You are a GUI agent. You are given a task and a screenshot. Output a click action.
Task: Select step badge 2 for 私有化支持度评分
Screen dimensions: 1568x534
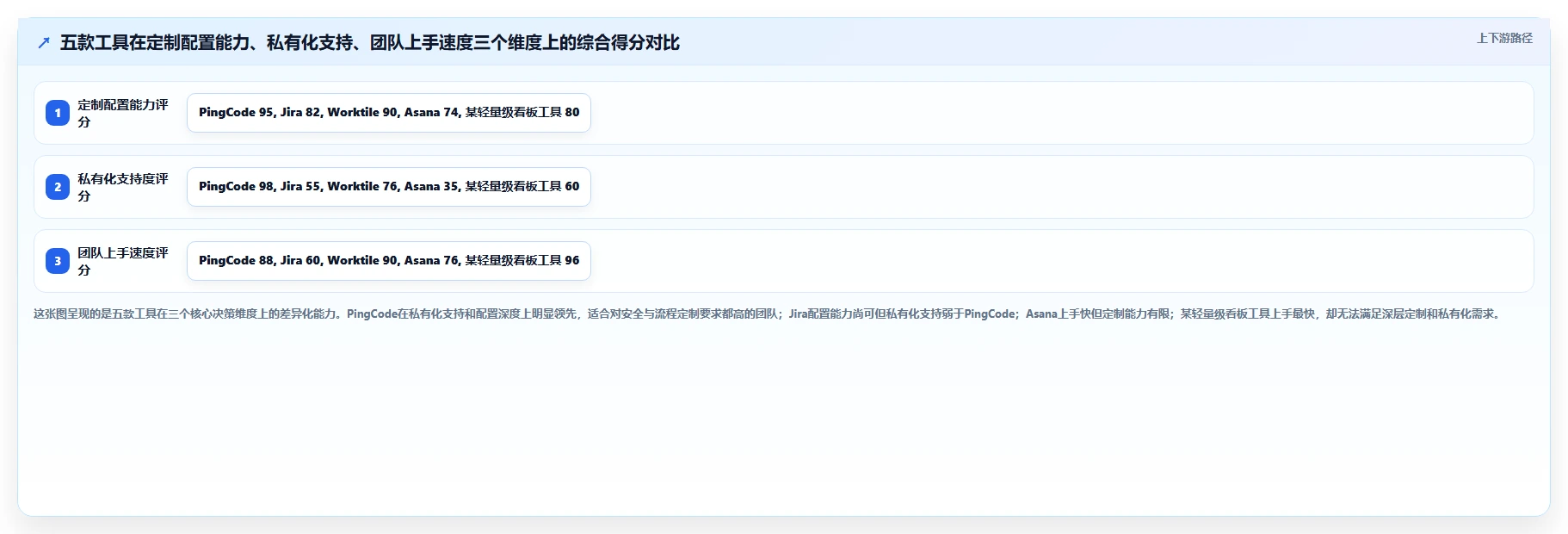coord(58,187)
